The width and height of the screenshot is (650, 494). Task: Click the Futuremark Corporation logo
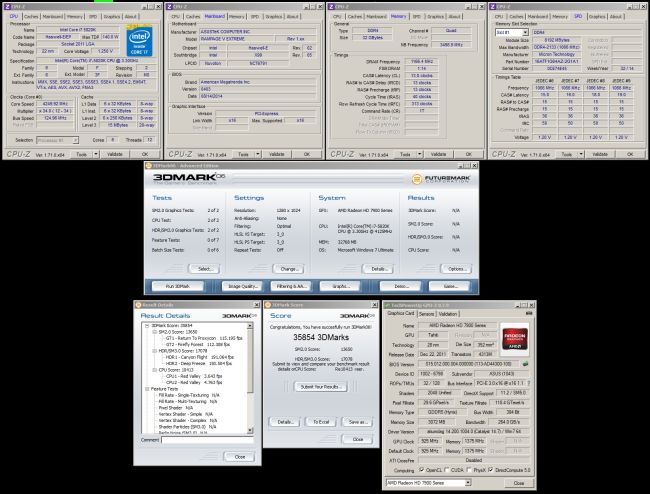coord(441,179)
